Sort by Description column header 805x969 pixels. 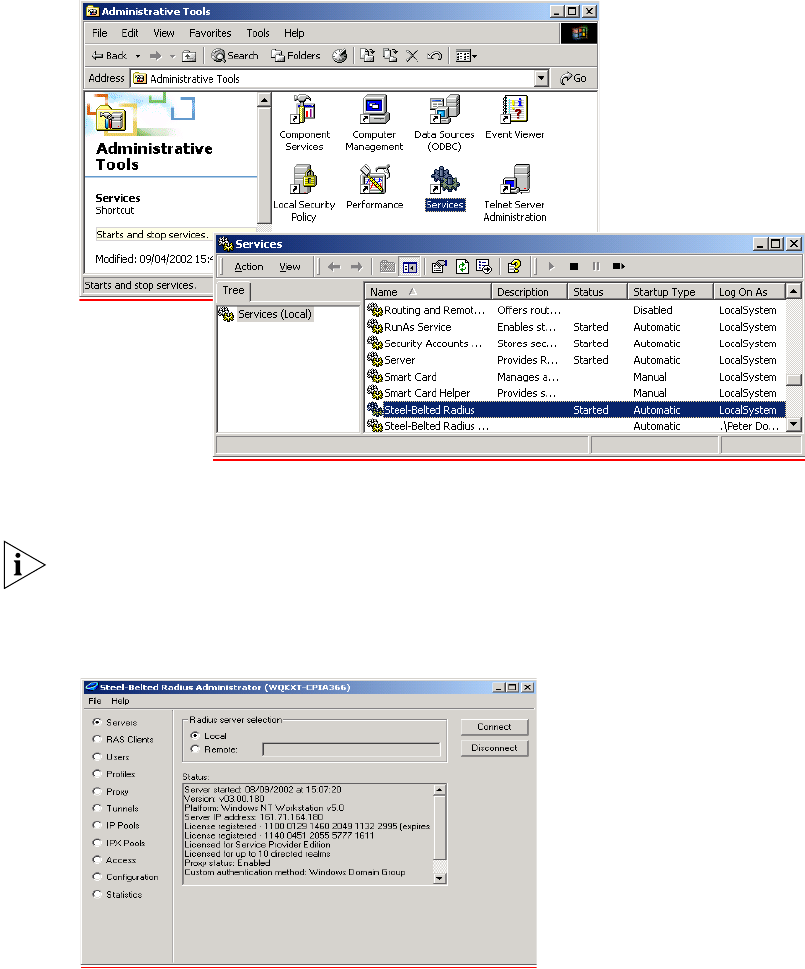pos(529,292)
